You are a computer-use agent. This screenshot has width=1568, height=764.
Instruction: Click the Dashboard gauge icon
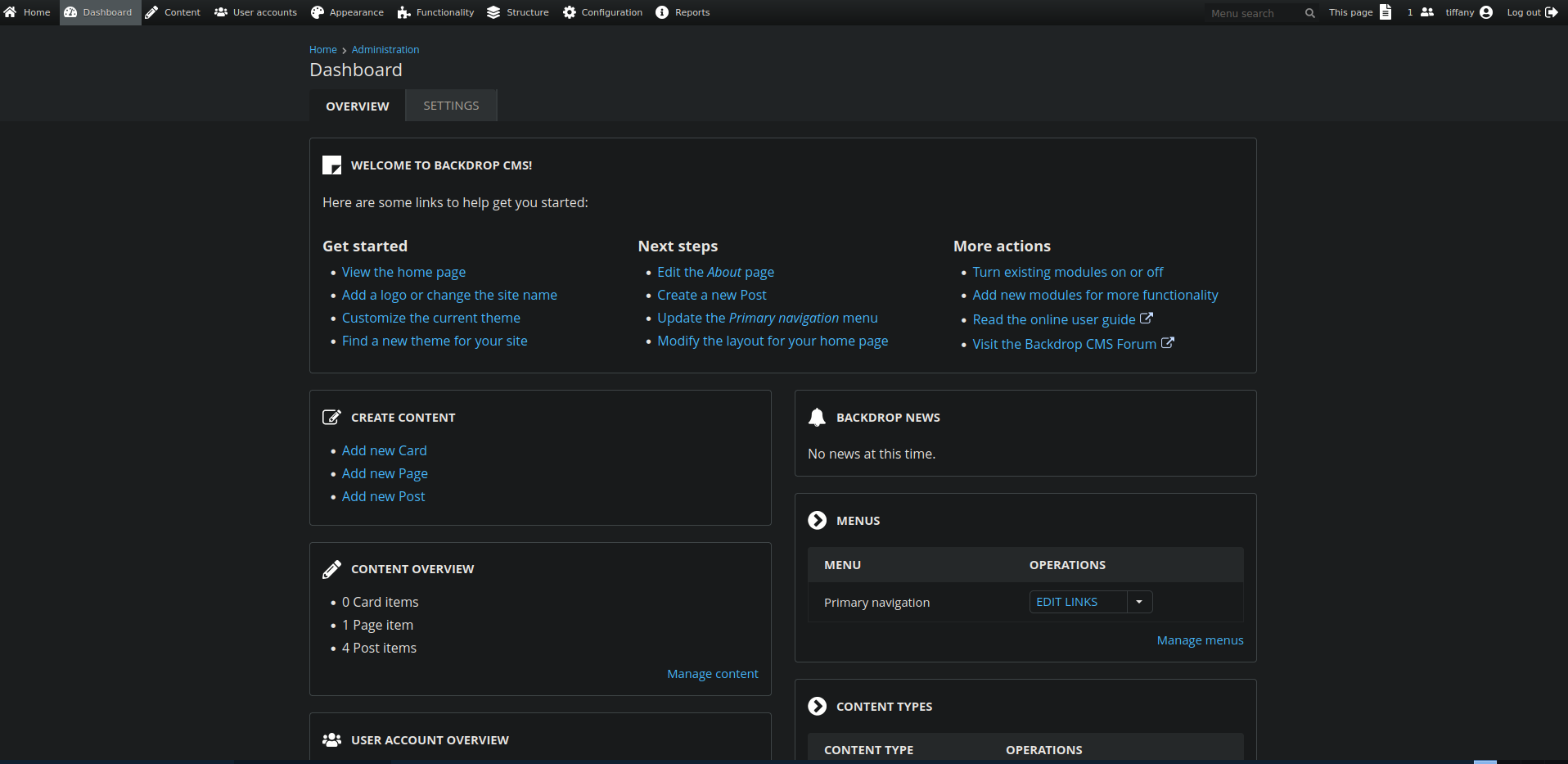pyautogui.click(x=70, y=12)
